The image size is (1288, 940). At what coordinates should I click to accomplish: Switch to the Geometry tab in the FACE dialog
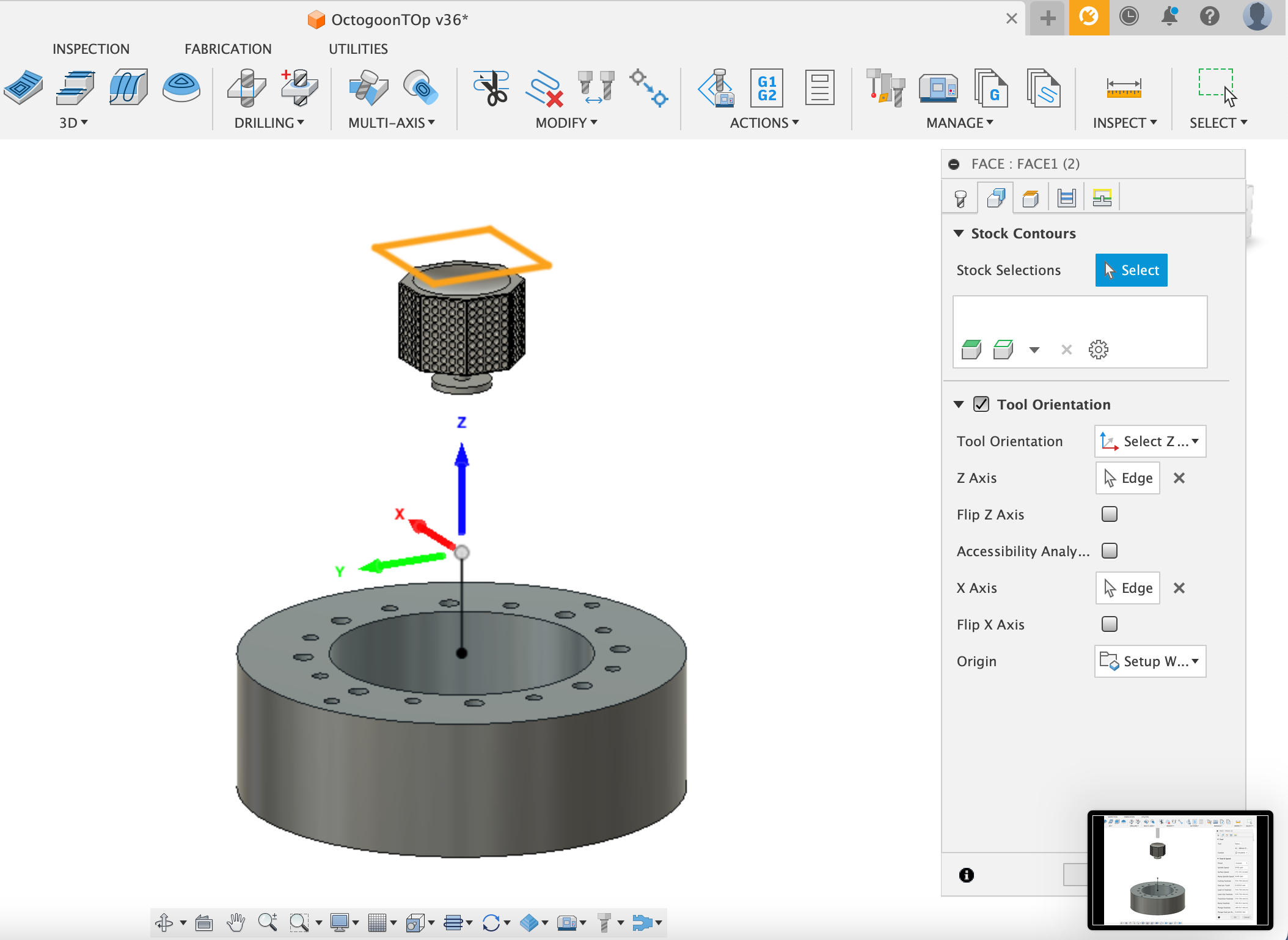[996, 198]
